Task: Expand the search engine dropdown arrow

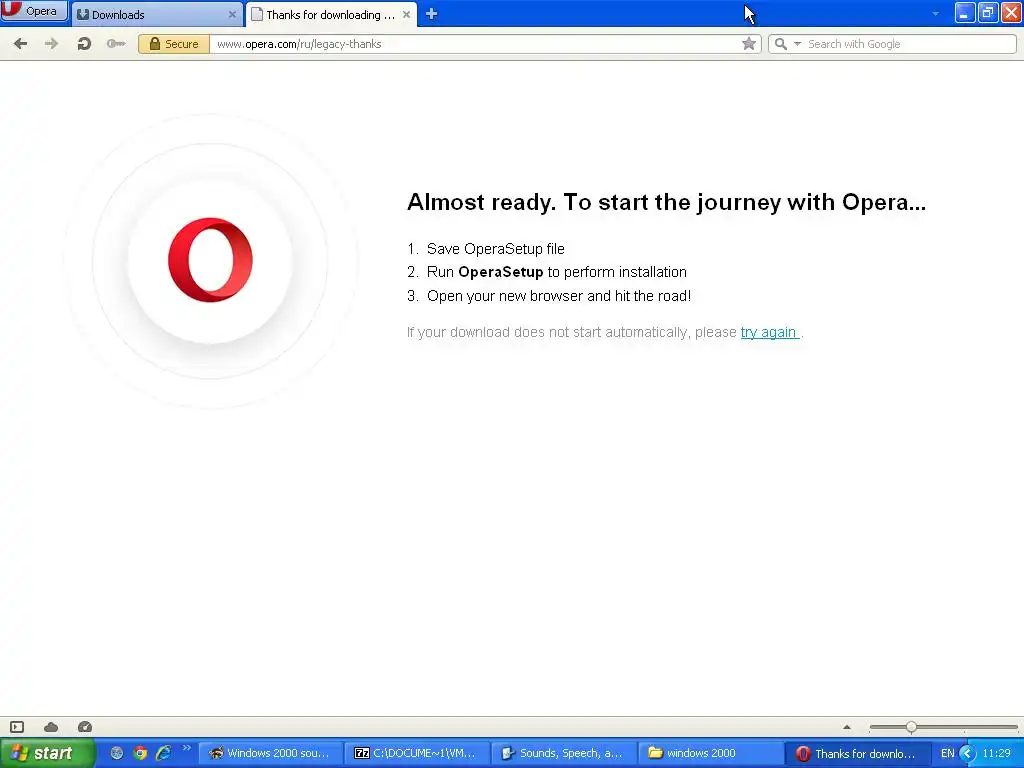Action: pyautogui.click(x=797, y=44)
